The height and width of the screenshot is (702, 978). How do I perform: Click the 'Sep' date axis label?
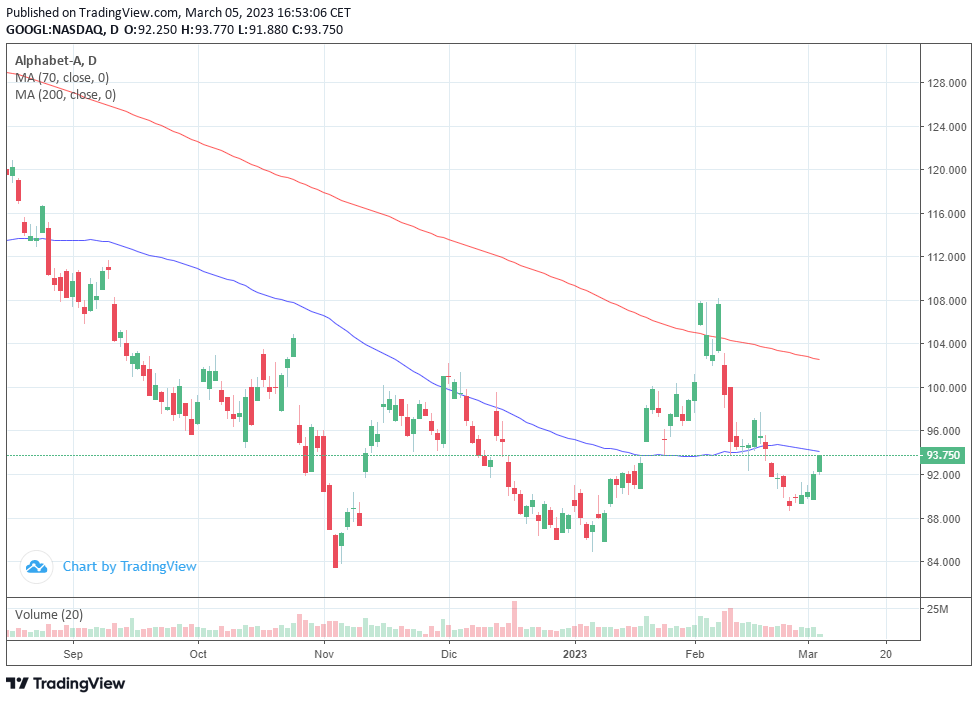(73, 654)
